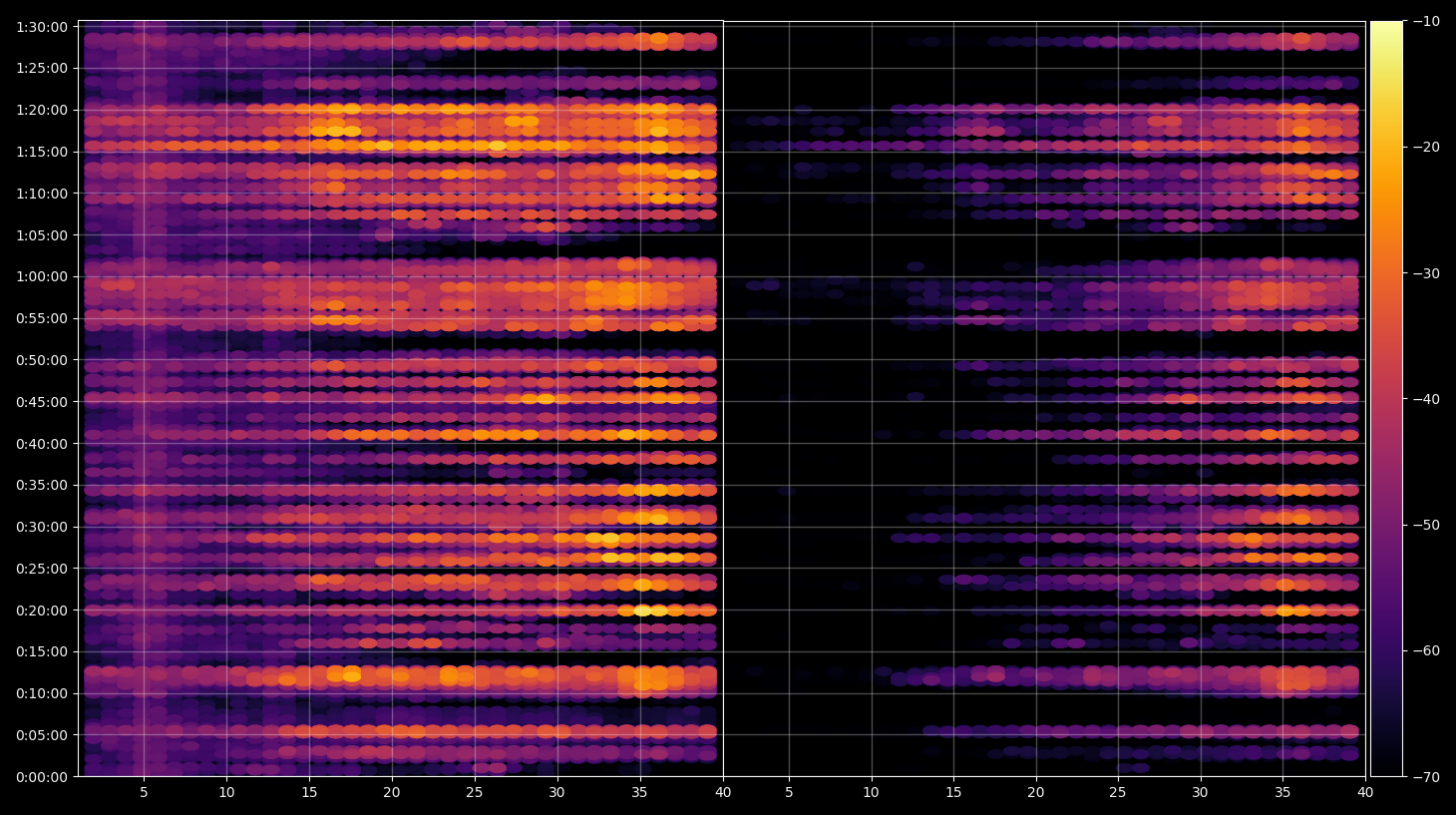Select x-axis label 30 under left heatmap
Viewport: 1456px width, 815px height.
point(556,793)
